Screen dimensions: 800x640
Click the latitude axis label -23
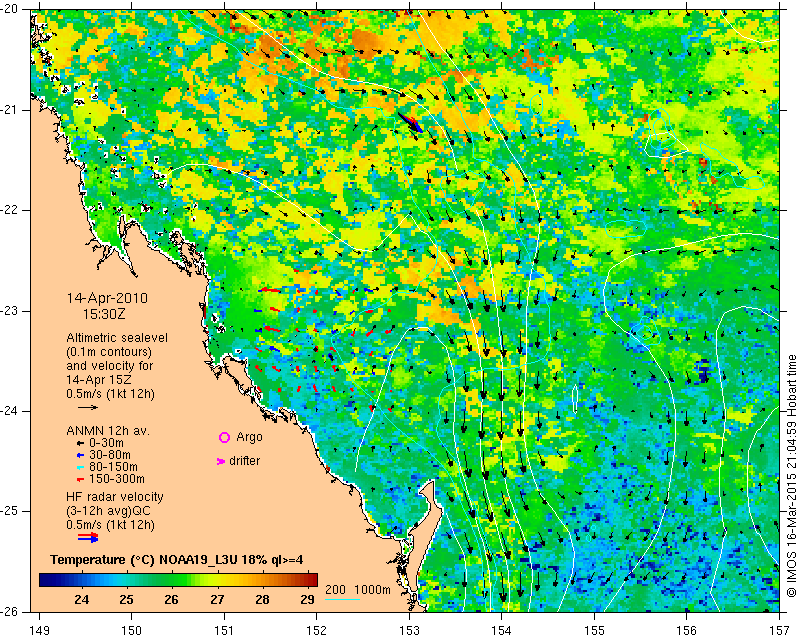pyautogui.click(x=10, y=311)
